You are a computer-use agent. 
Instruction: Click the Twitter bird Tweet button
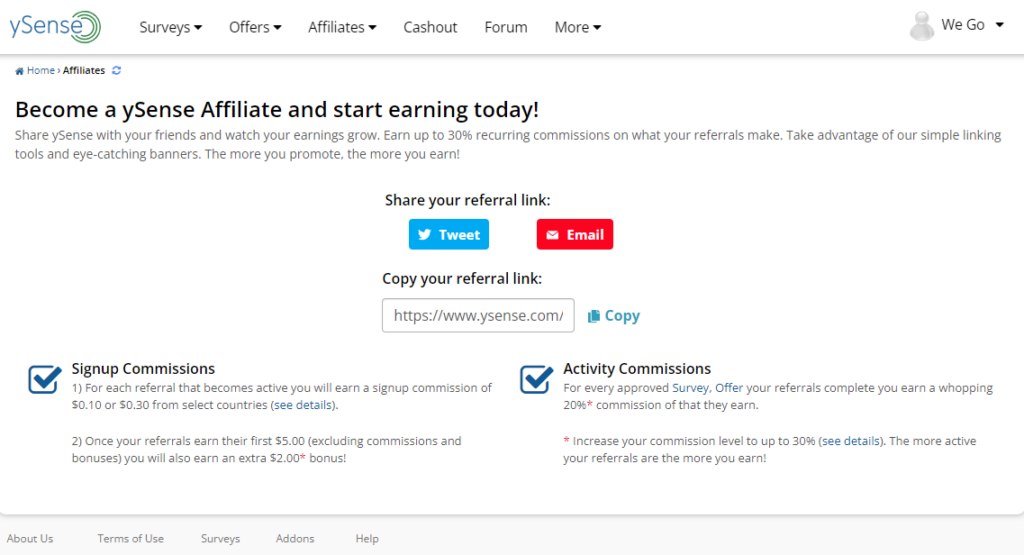tap(449, 234)
